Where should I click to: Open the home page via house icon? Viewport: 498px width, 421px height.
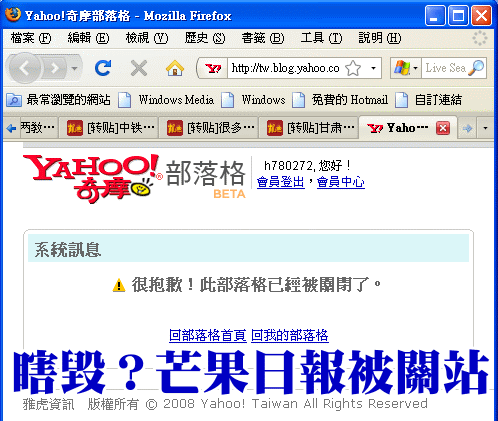[175, 68]
